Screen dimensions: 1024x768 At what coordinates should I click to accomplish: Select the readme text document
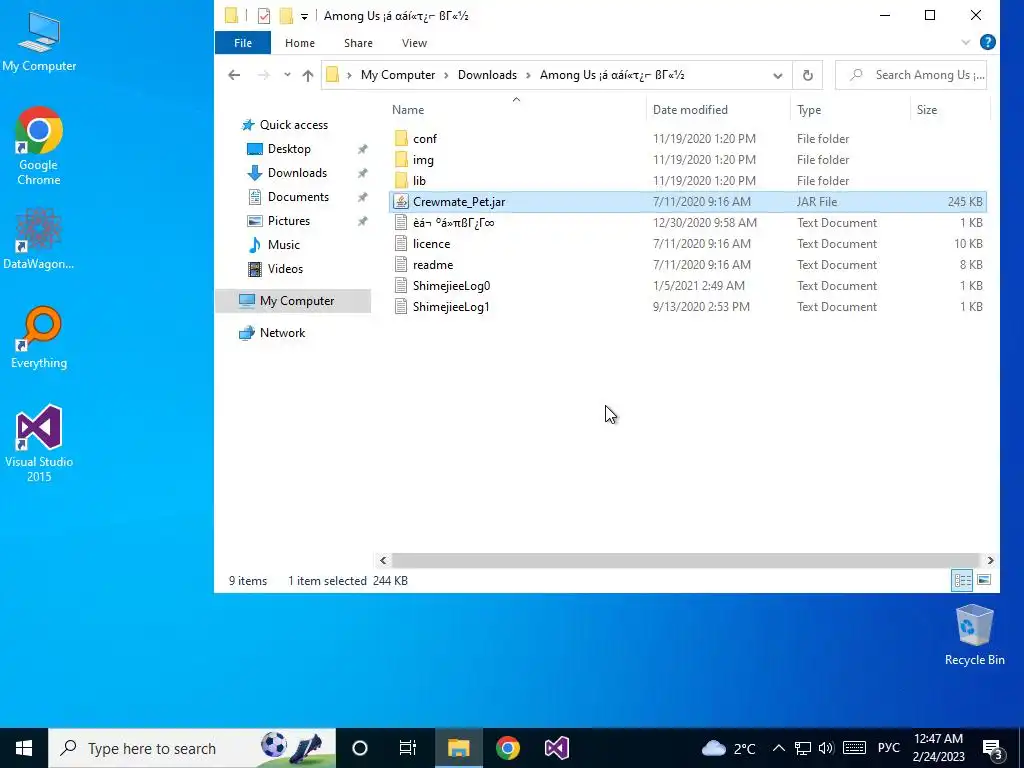click(x=687, y=264)
